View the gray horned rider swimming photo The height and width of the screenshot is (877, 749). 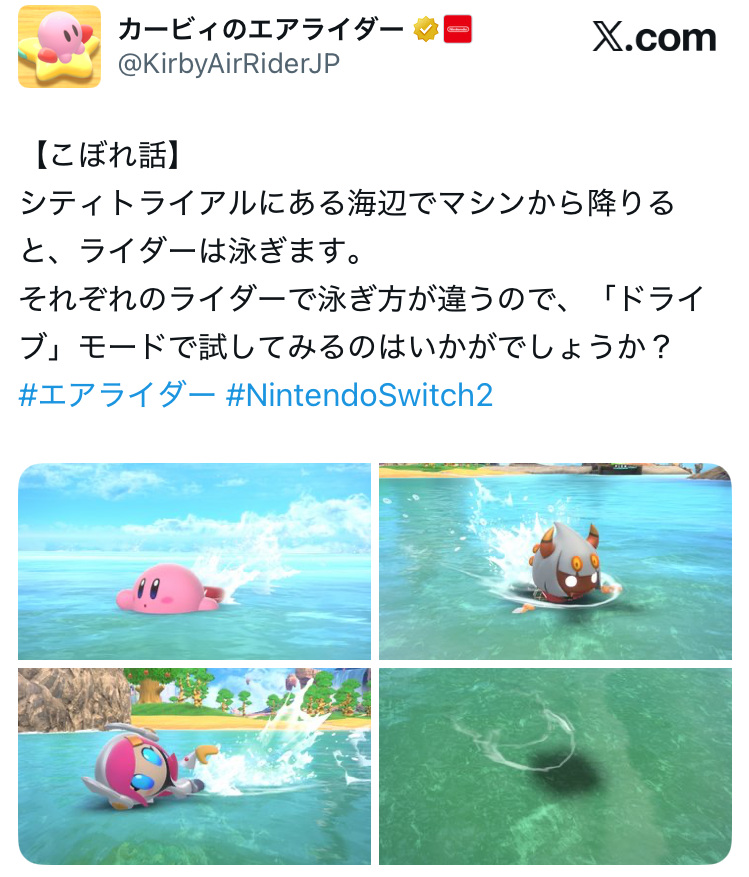pyautogui.click(x=555, y=561)
